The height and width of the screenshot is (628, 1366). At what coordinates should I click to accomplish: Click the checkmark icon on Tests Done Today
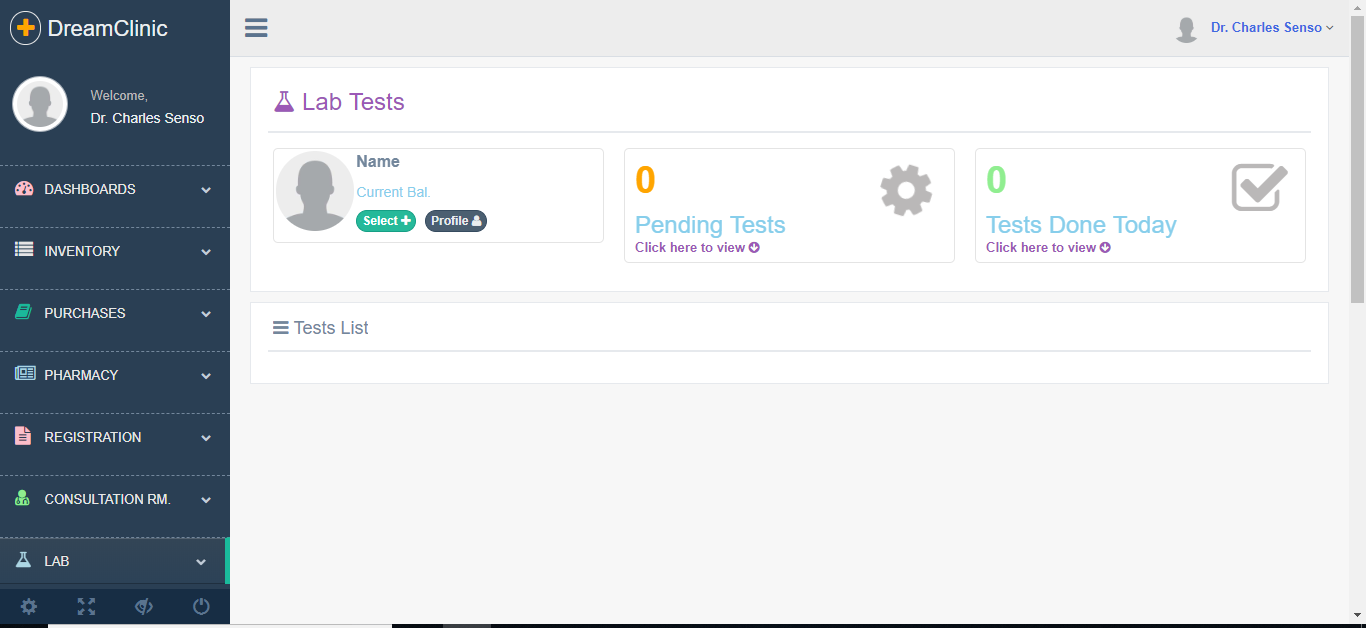(x=1259, y=188)
